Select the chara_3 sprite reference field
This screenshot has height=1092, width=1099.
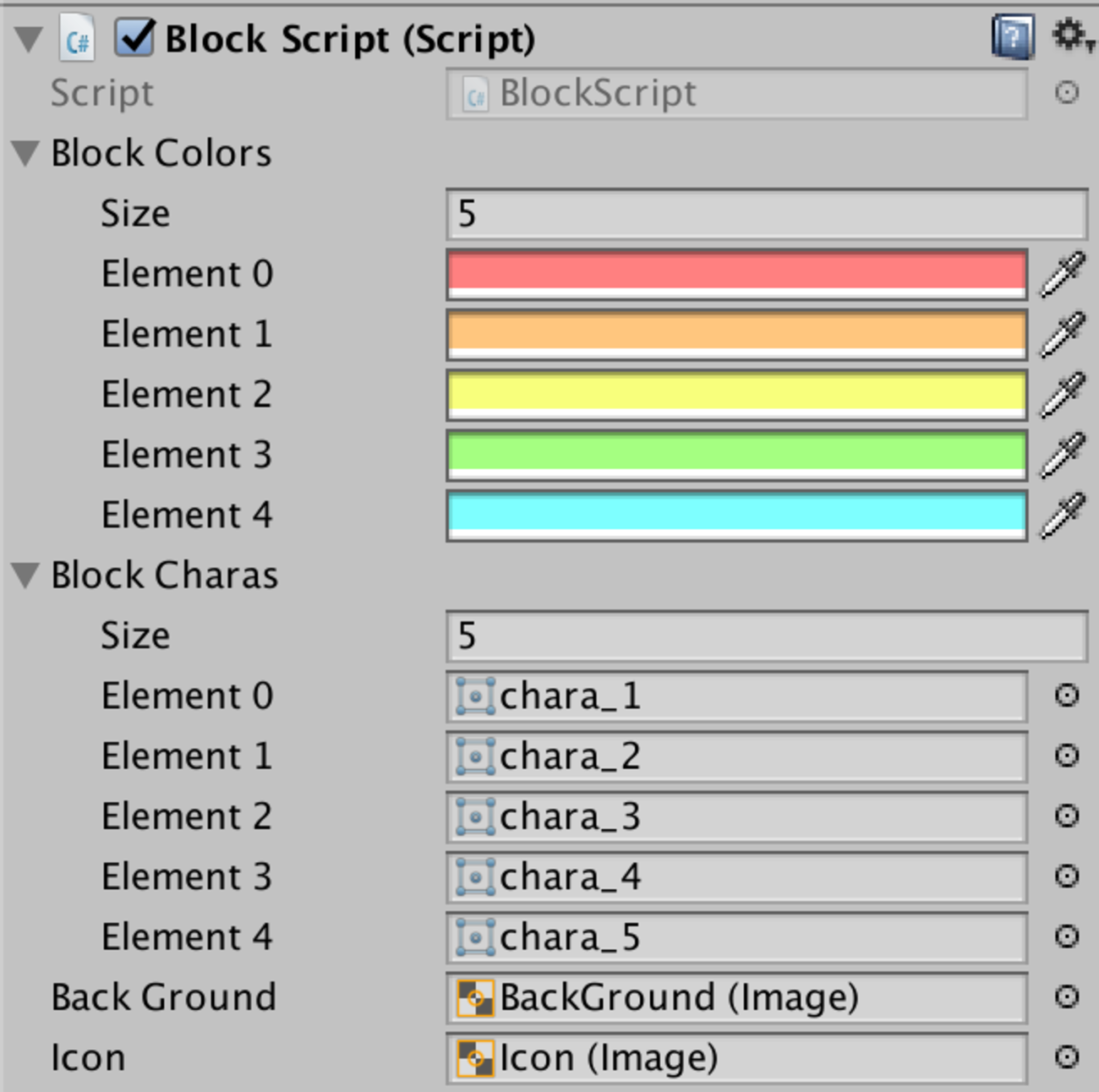click(x=735, y=816)
